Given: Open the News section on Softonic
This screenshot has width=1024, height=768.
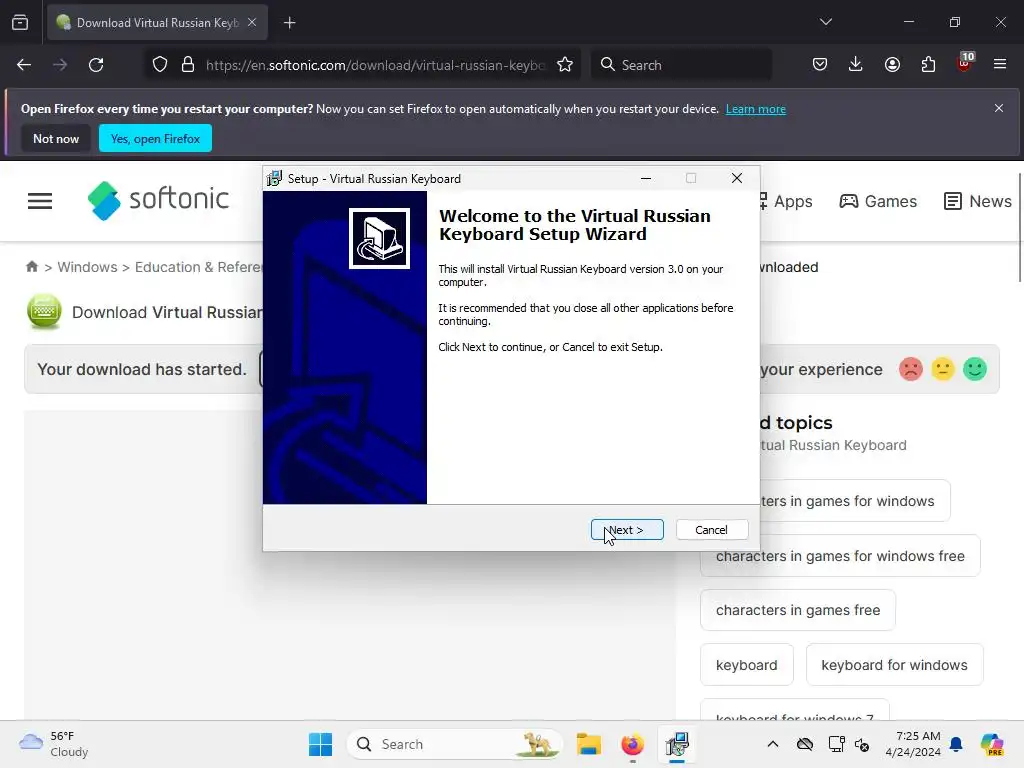Looking at the screenshot, I should pyautogui.click(x=978, y=201).
